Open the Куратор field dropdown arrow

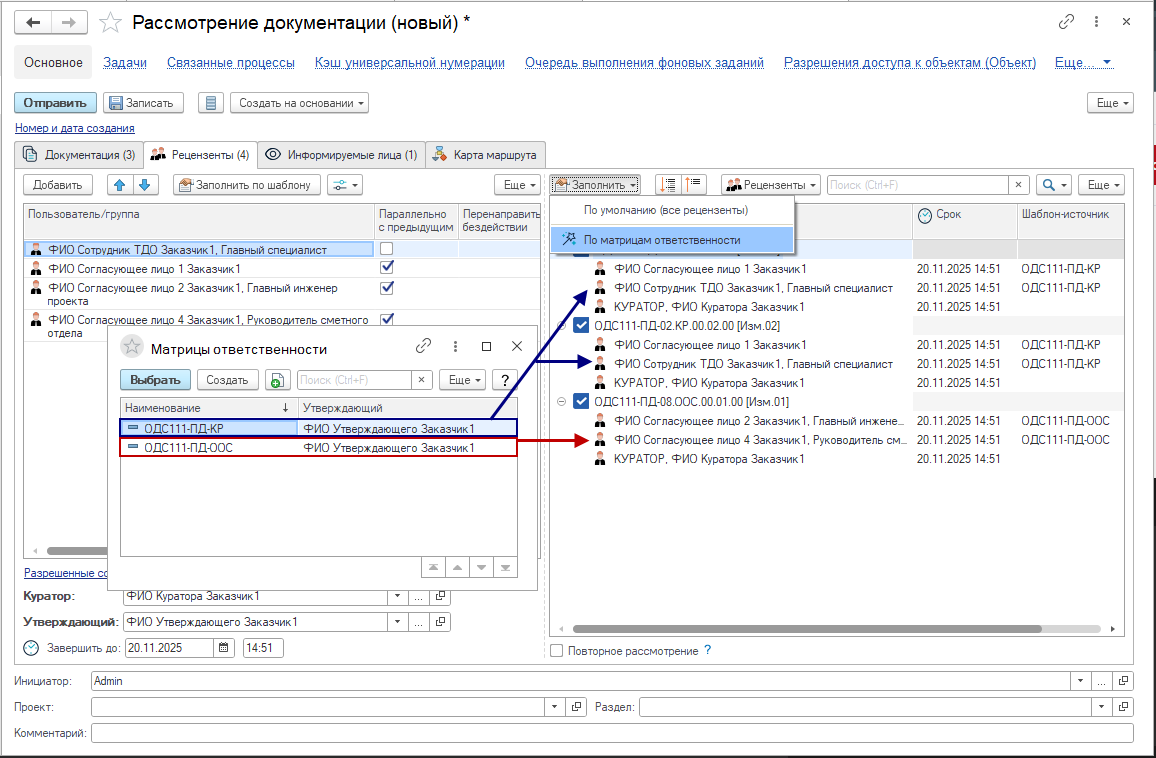pyautogui.click(x=397, y=596)
